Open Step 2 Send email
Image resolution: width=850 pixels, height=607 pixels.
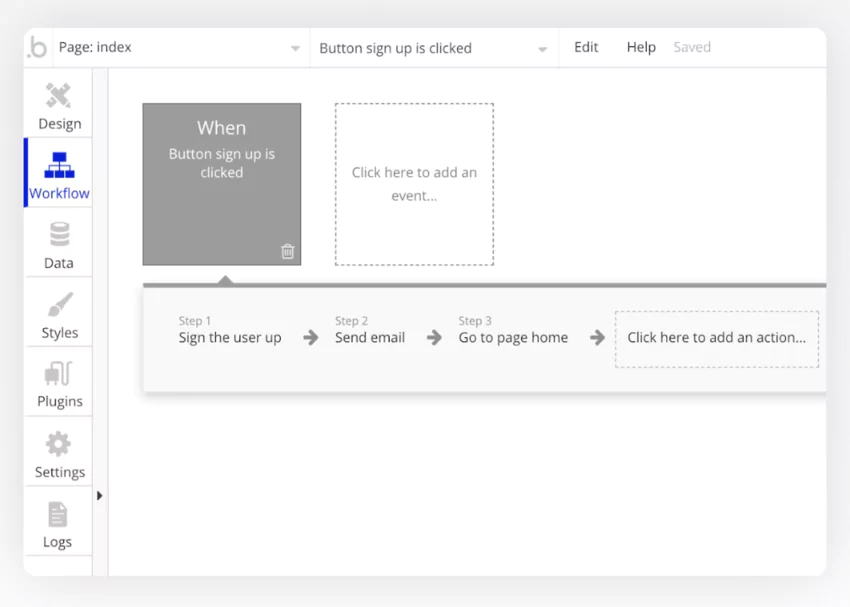click(369, 337)
